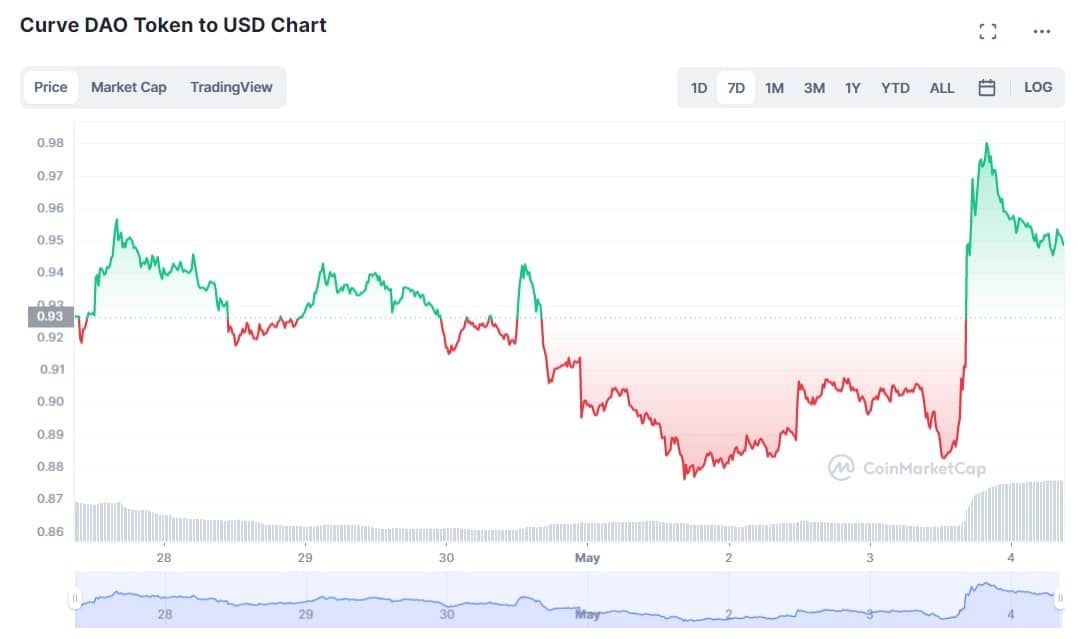The image size is (1078, 639).
Task: Open the fullscreen chart view icon
Action: 987,31
